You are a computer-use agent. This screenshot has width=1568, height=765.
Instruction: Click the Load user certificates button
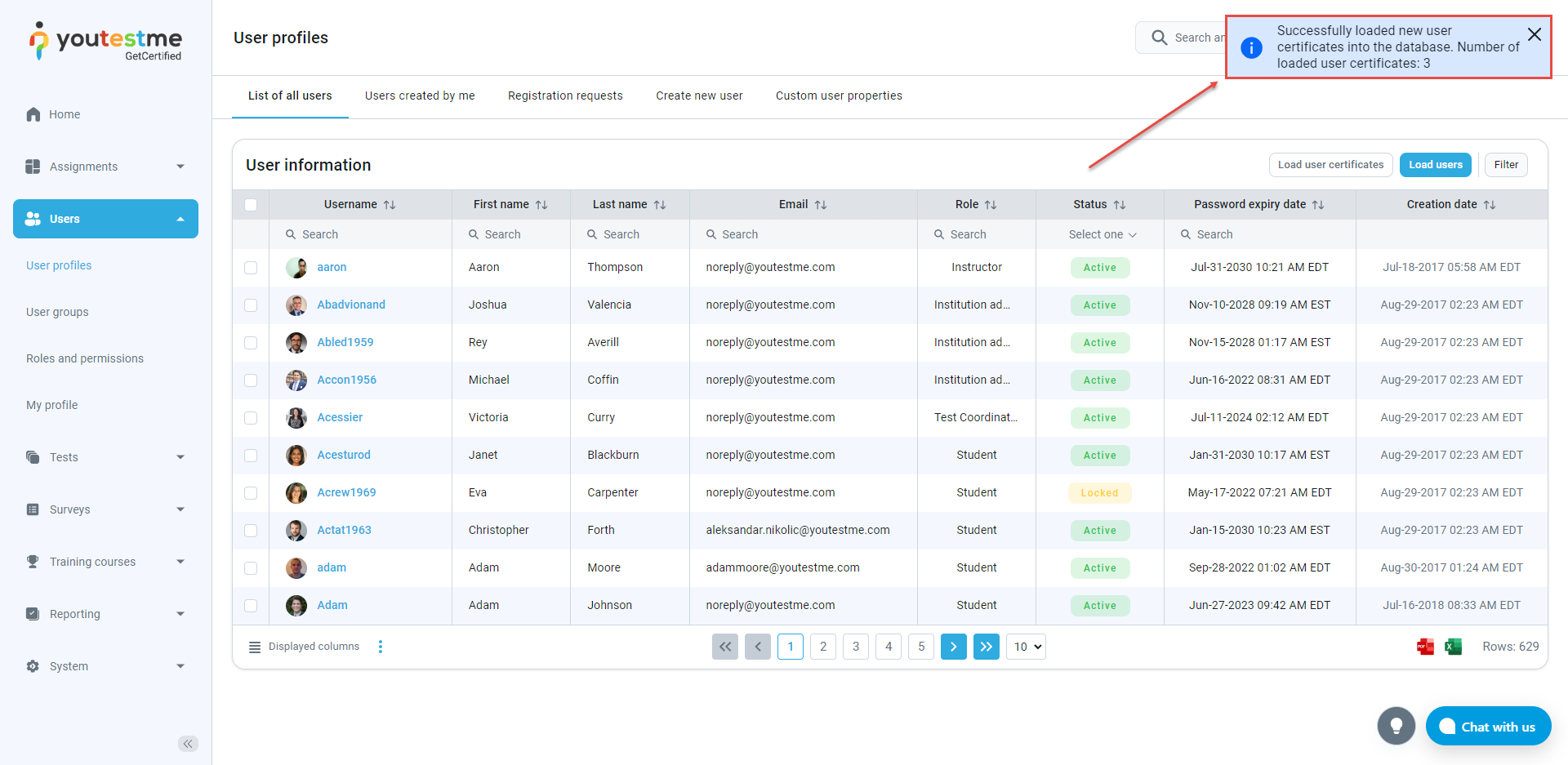click(x=1330, y=165)
